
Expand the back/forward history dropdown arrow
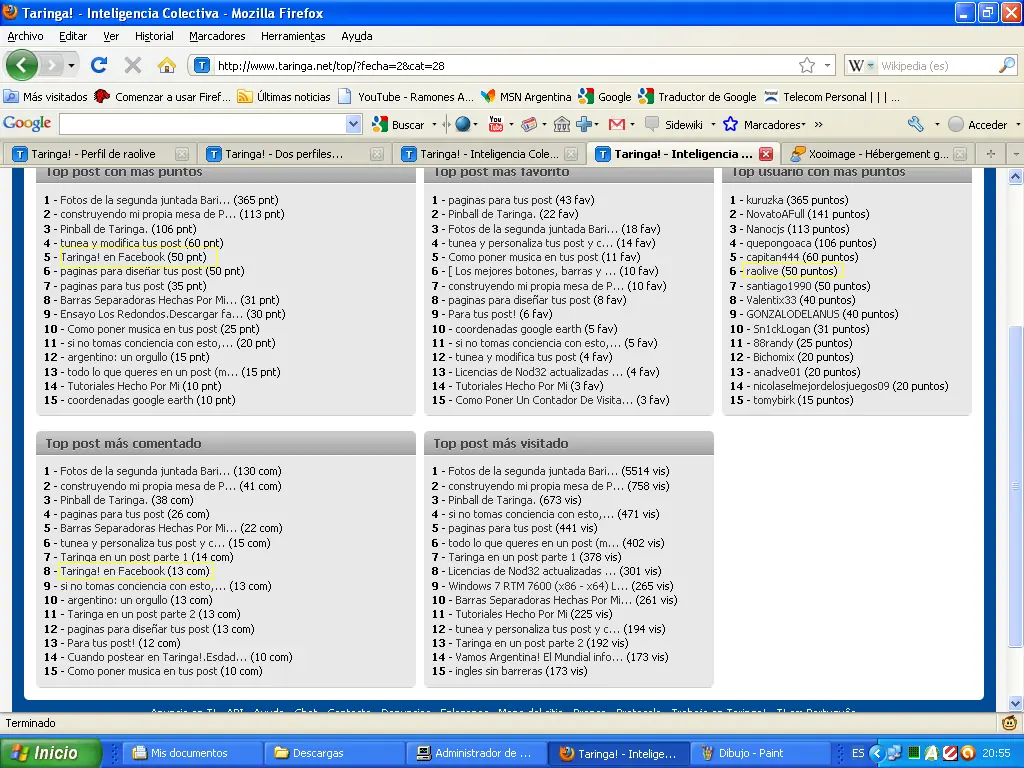coord(71,65)
